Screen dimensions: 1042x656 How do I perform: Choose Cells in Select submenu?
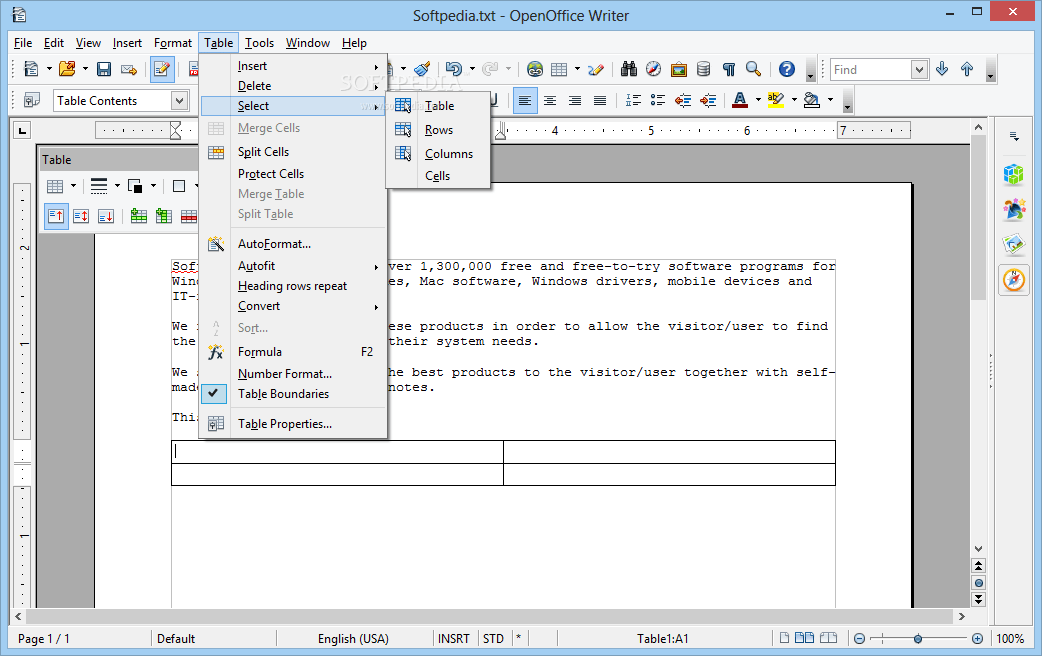tap(439, 176)
